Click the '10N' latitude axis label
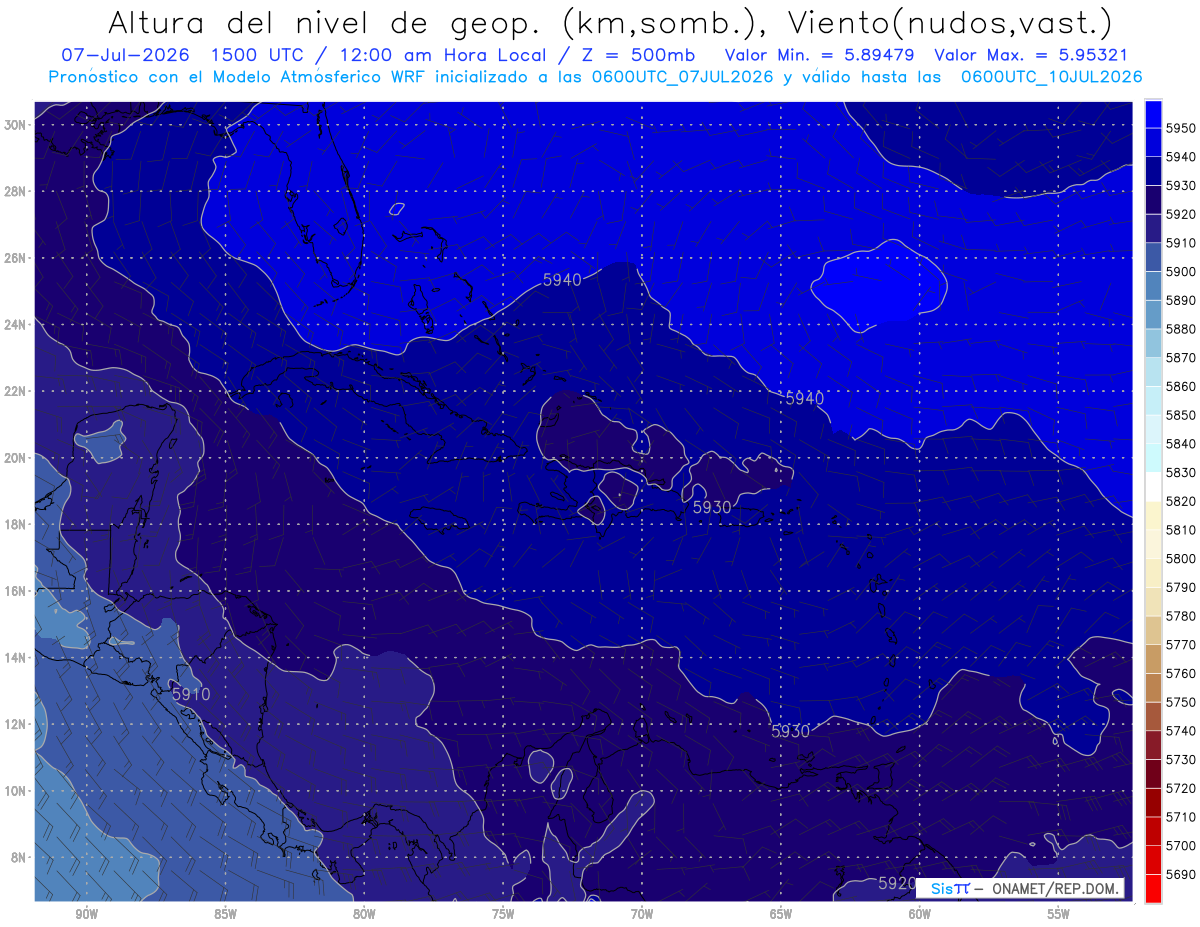1200x927 pixels. click(x=15, y=791)
